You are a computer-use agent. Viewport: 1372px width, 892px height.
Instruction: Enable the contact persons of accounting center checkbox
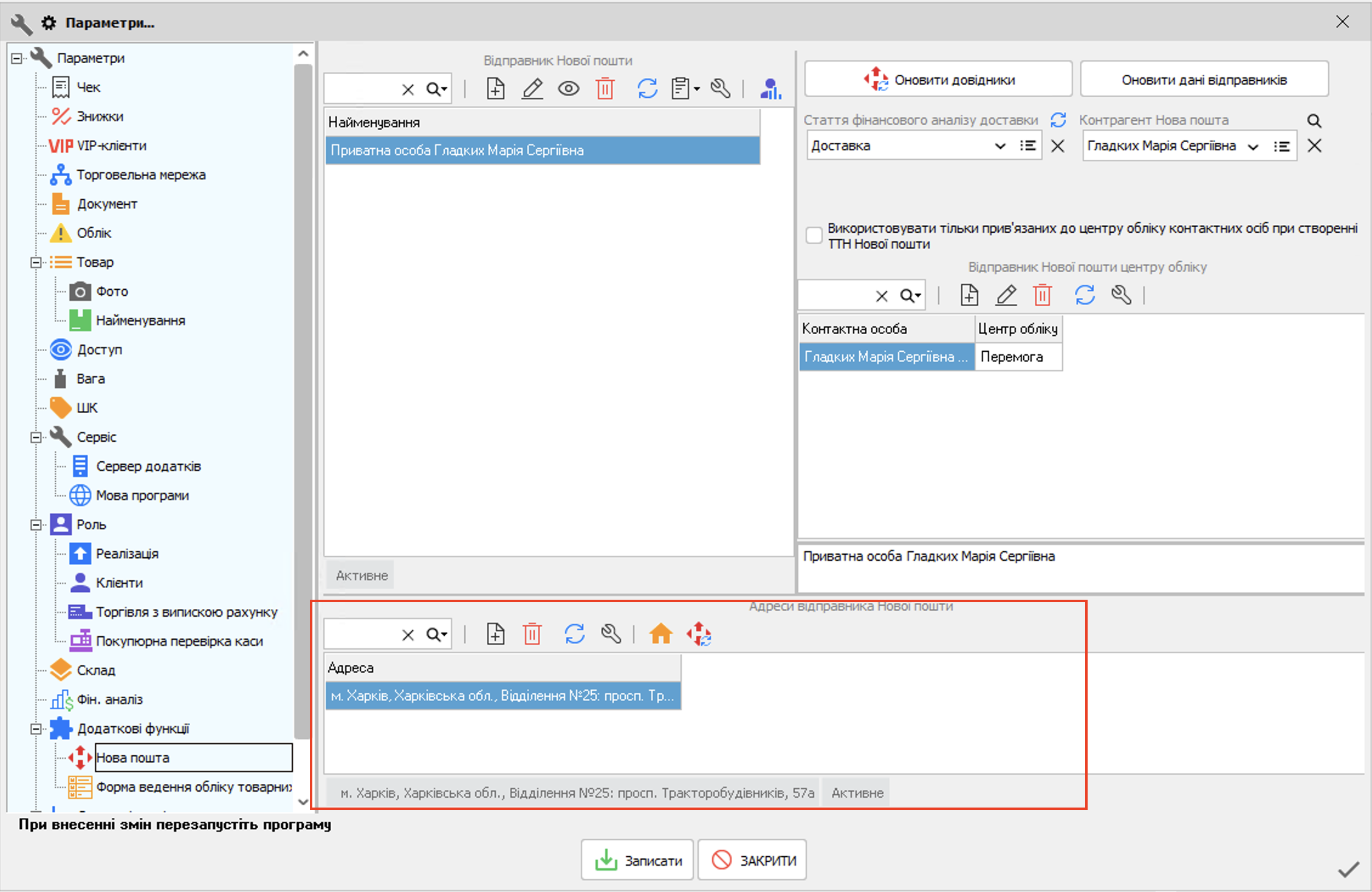pos(814,235)
